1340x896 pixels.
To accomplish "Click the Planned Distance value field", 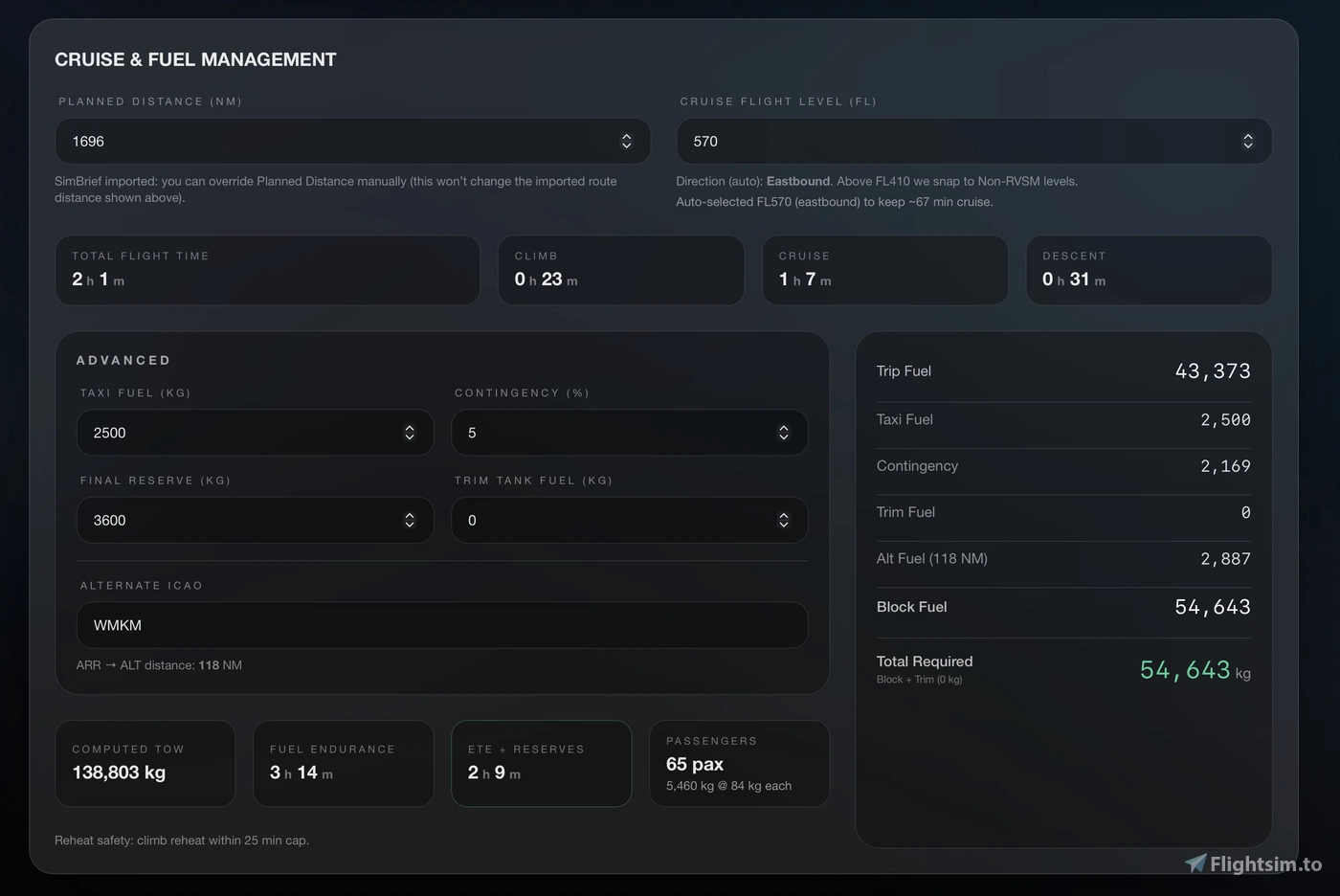I will click(x=287, y=141).
